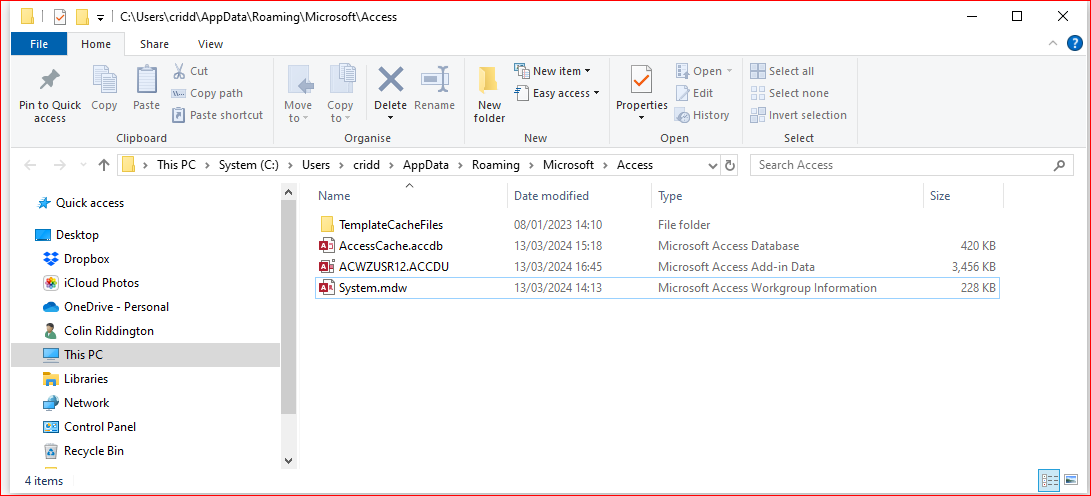Open Help question mark icon
1091x496 pixels.
click(x=1074, y=44)
